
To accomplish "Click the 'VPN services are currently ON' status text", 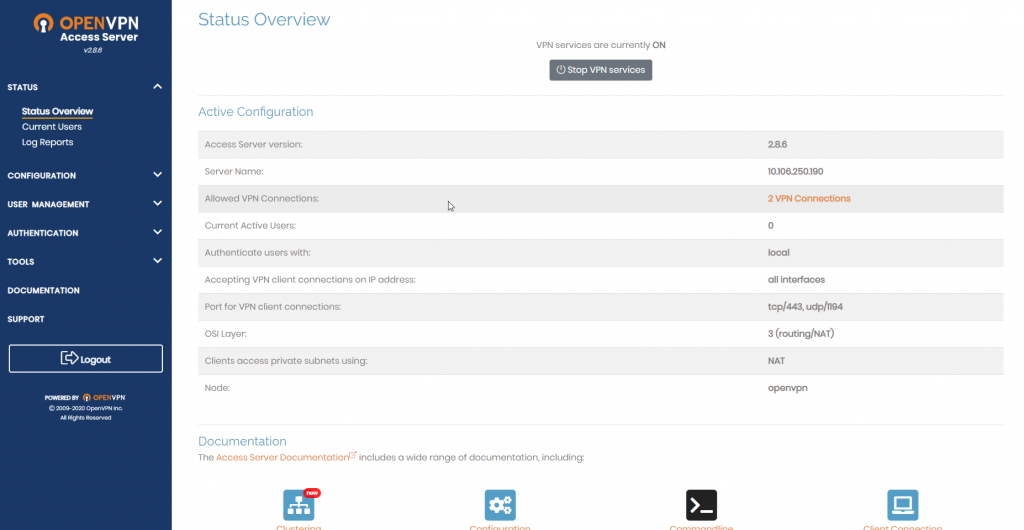I will point(601,45).
